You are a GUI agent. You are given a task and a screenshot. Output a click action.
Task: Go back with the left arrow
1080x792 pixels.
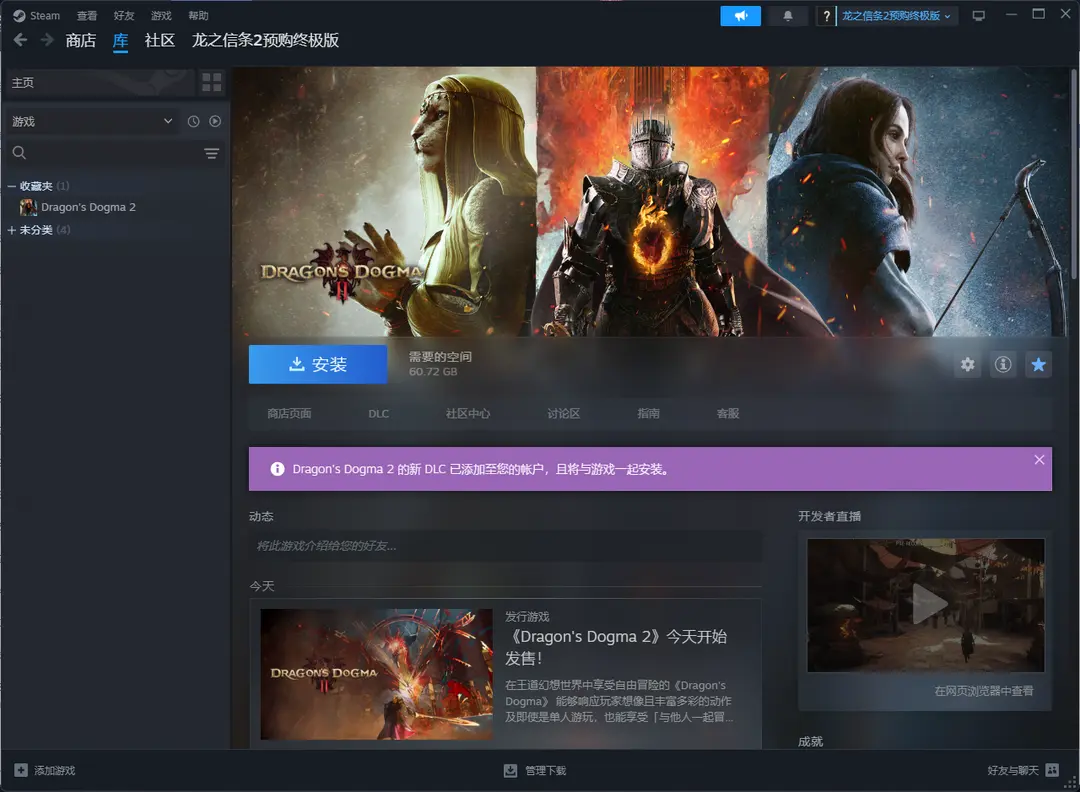coord(21,40)
